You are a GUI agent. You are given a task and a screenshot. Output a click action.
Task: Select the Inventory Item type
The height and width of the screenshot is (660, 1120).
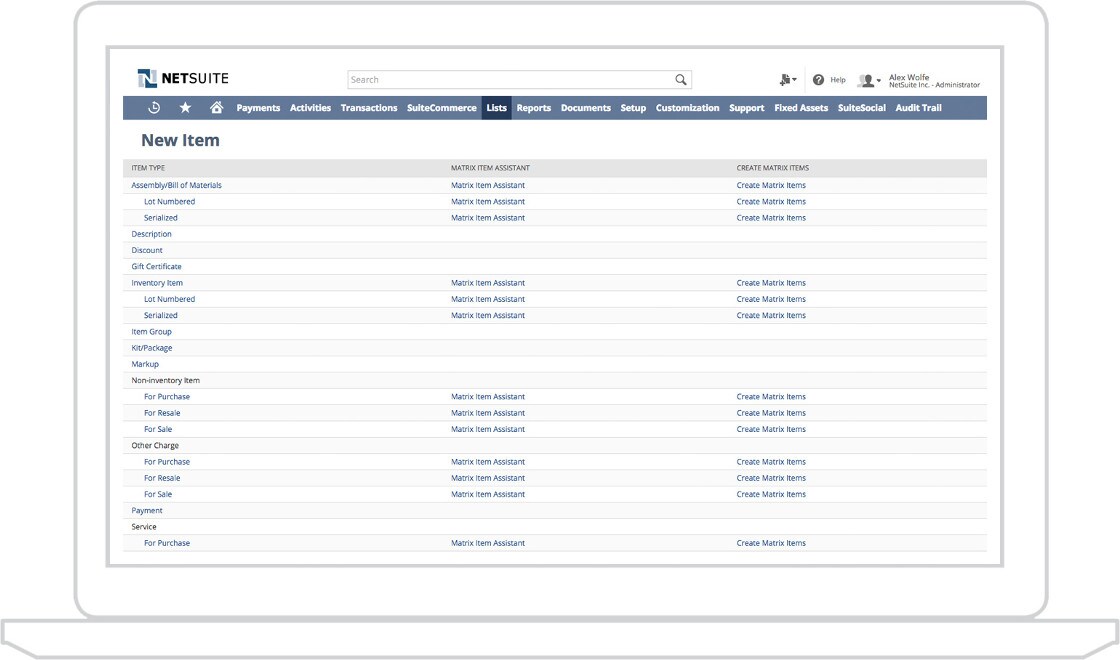click(x=157, y=283)
